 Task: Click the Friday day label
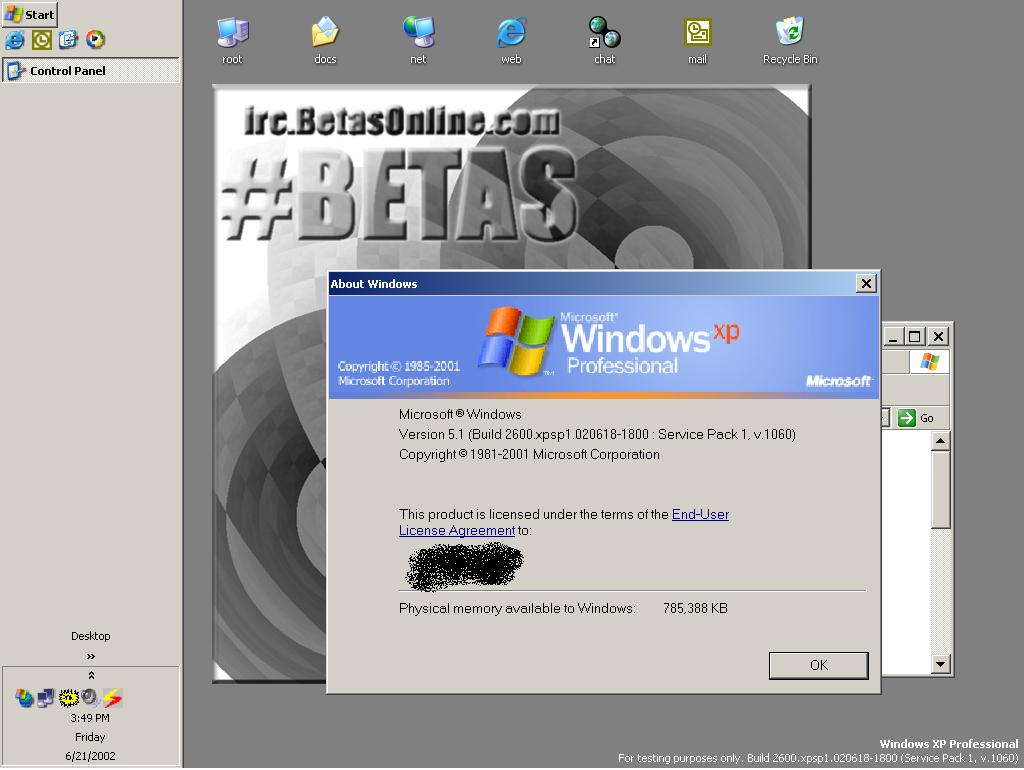tap(90, 737)
